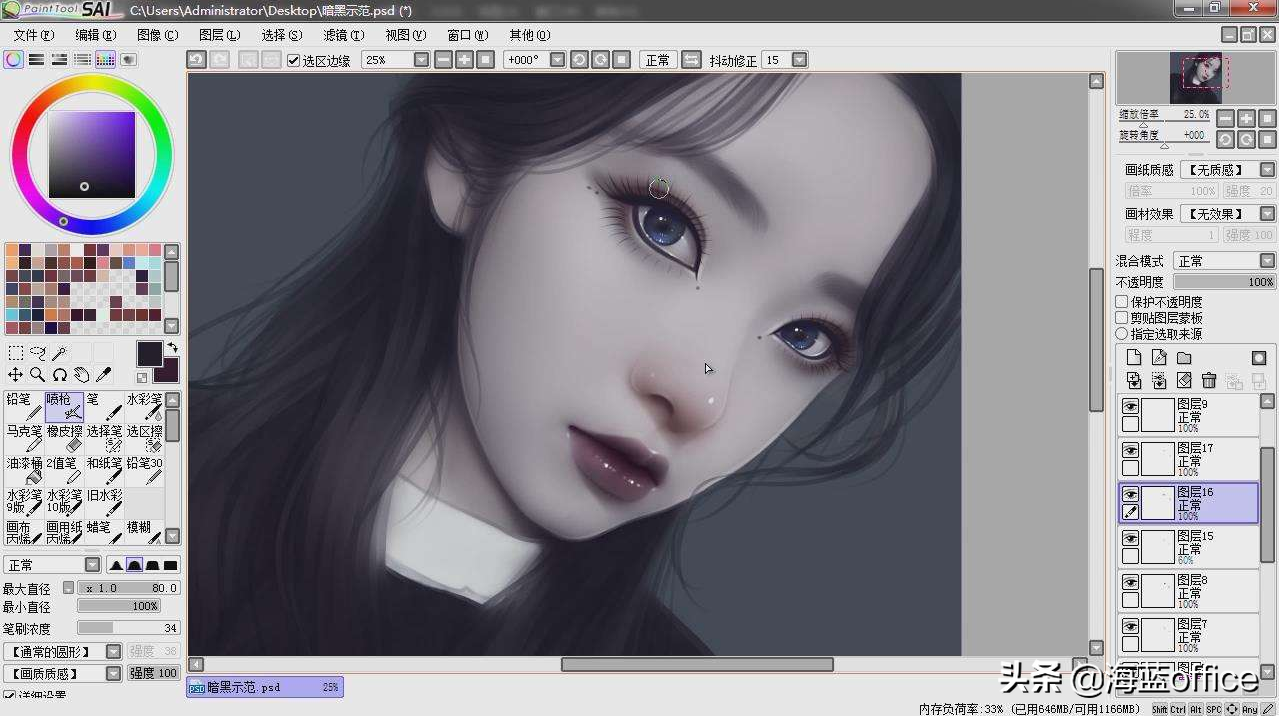
Task: Hide layer 图层17 via eye icon
Action: click(x=1130, y=450)
